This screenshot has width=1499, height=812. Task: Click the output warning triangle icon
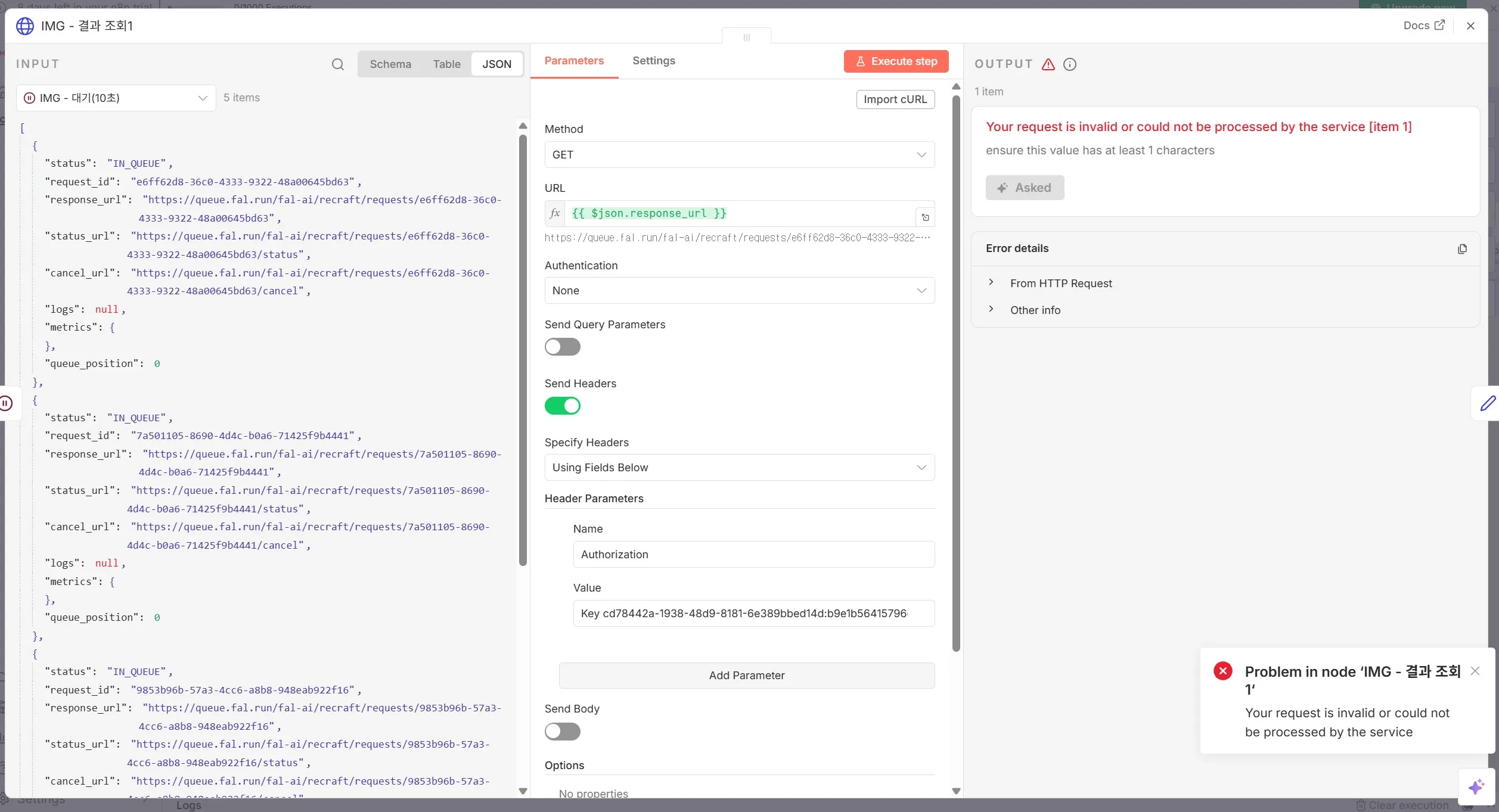coord(1048,64)
